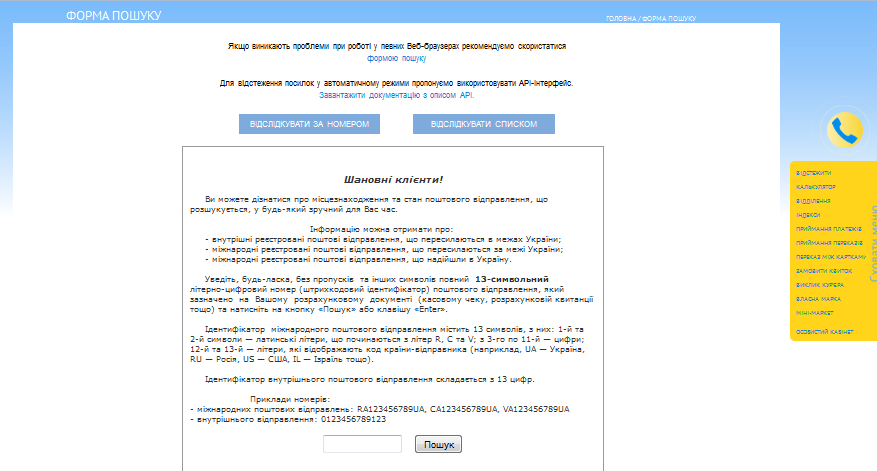This screenshot has width=877, height=471.
Task: Click the 'Відслідкувати за номером' button
Action: pos(309,124)
